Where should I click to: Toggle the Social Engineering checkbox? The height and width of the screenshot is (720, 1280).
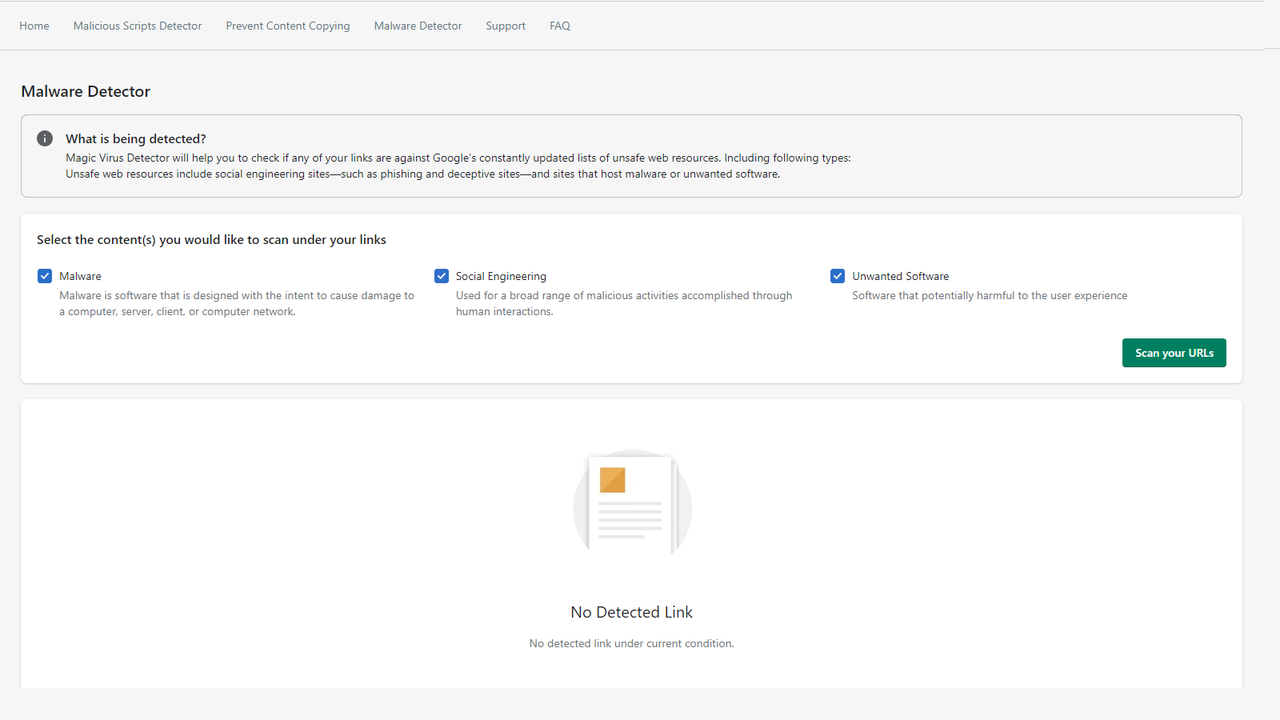click(x=441, y=276)
